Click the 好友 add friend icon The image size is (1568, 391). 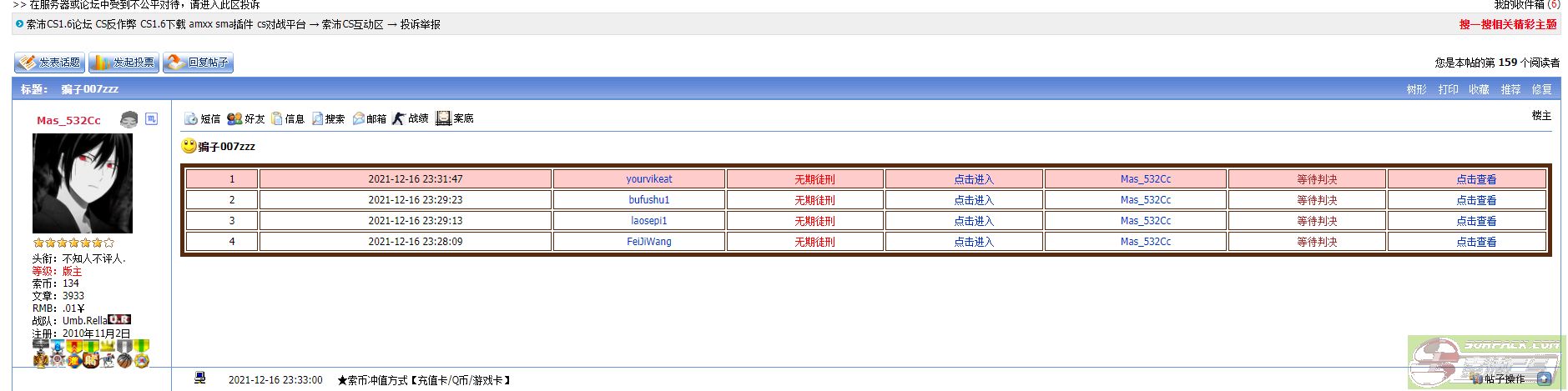point(234,118)
